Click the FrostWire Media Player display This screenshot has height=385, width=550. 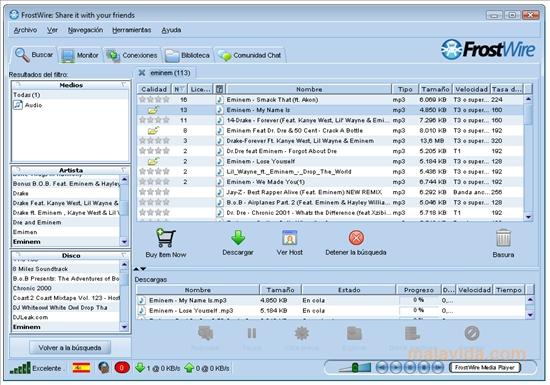click(x=485, y=367)
